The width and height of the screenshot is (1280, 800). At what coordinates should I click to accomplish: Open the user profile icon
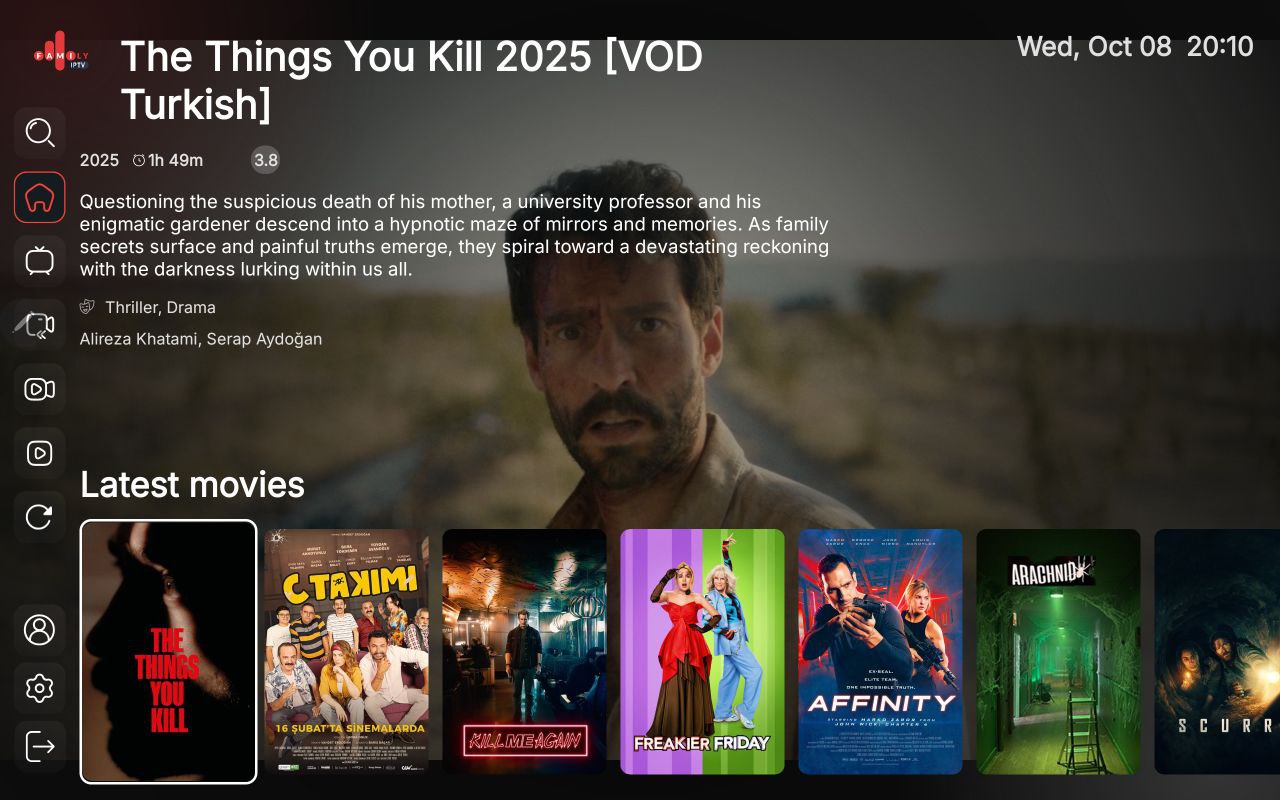(x=40, y=630)
